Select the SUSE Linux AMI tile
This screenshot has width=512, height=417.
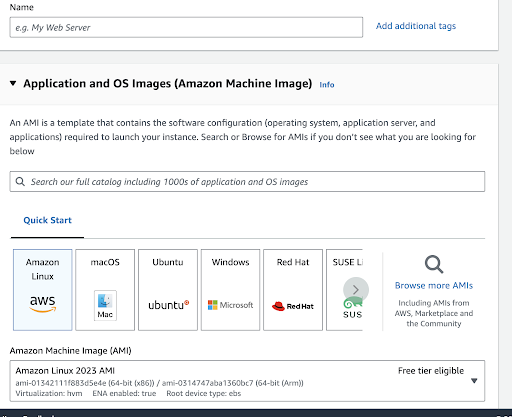pyautogui.click(x=344, y=290)
